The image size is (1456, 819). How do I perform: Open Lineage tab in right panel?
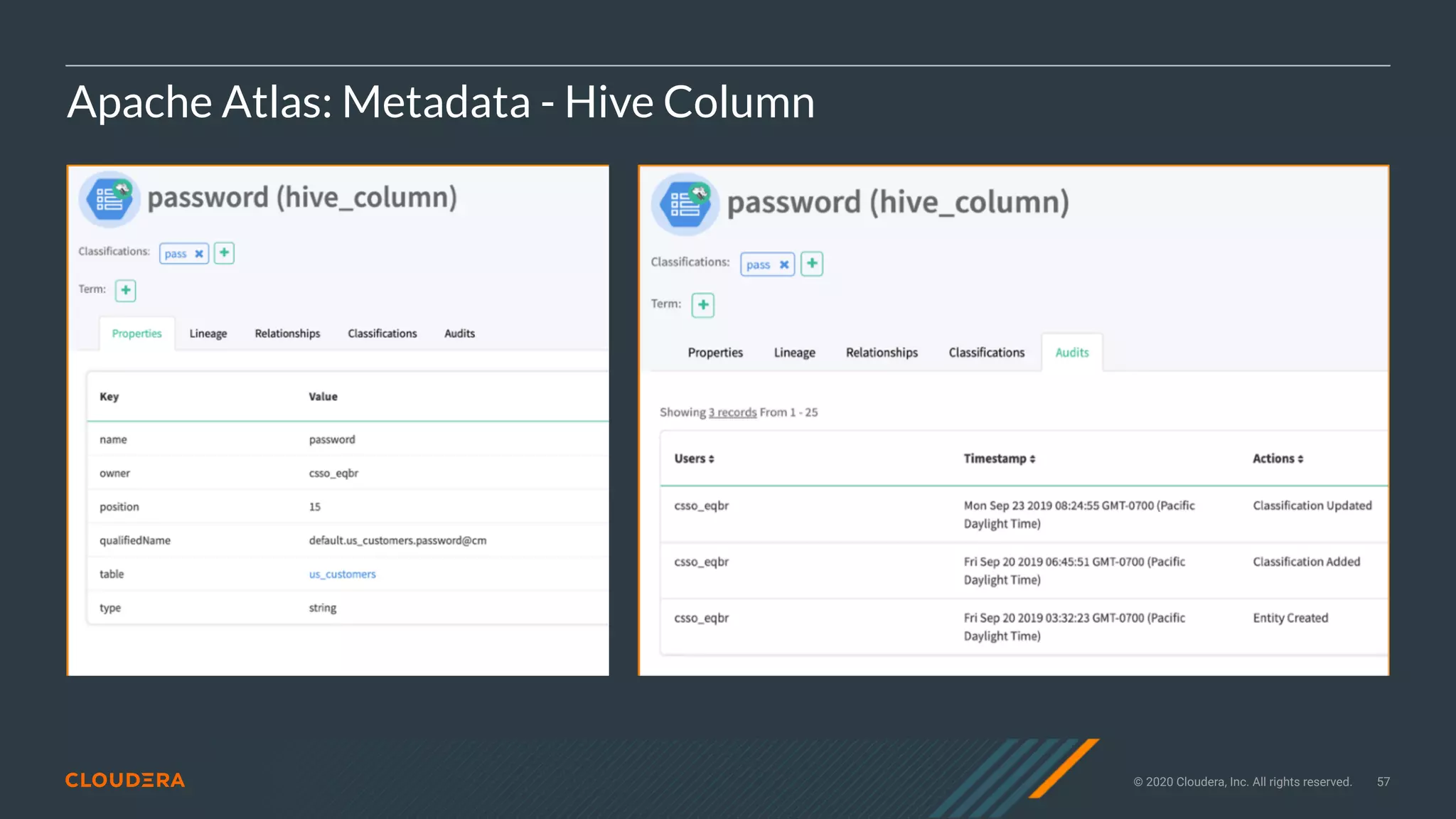pyautogui.click(x=794, y=353)
